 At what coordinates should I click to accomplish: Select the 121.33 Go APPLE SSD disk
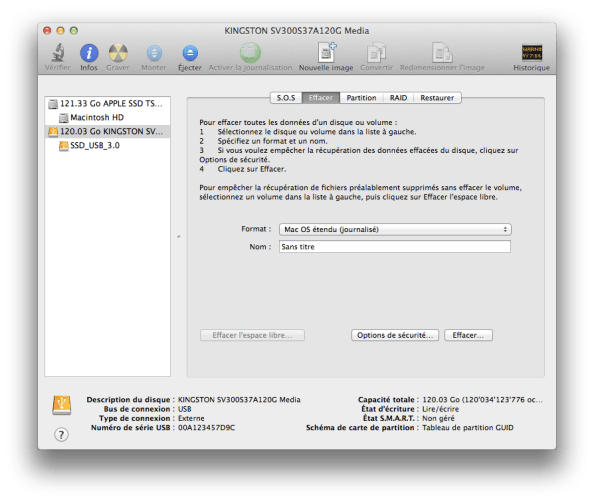108,103
